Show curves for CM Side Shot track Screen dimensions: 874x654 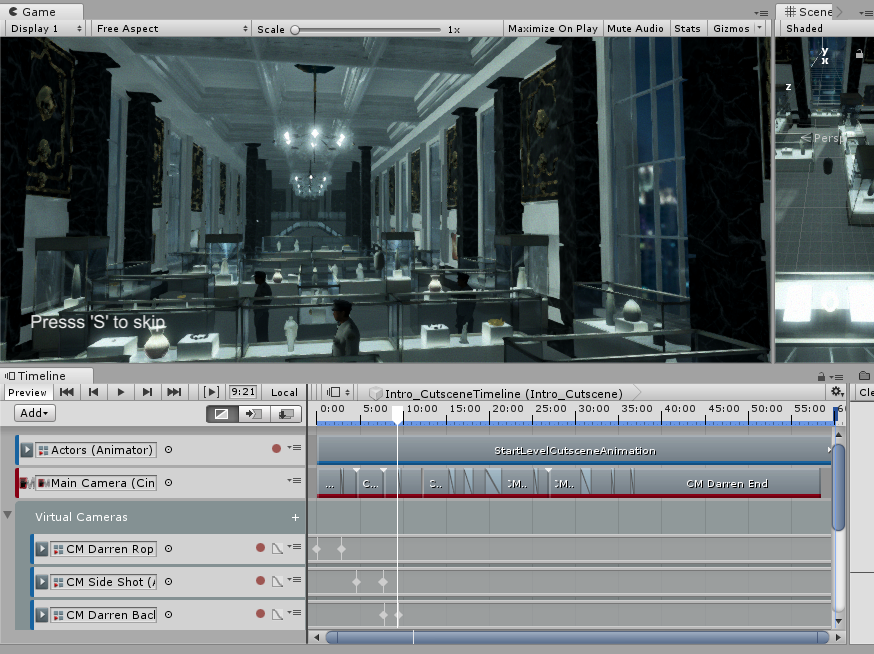[x=277, y=582]
